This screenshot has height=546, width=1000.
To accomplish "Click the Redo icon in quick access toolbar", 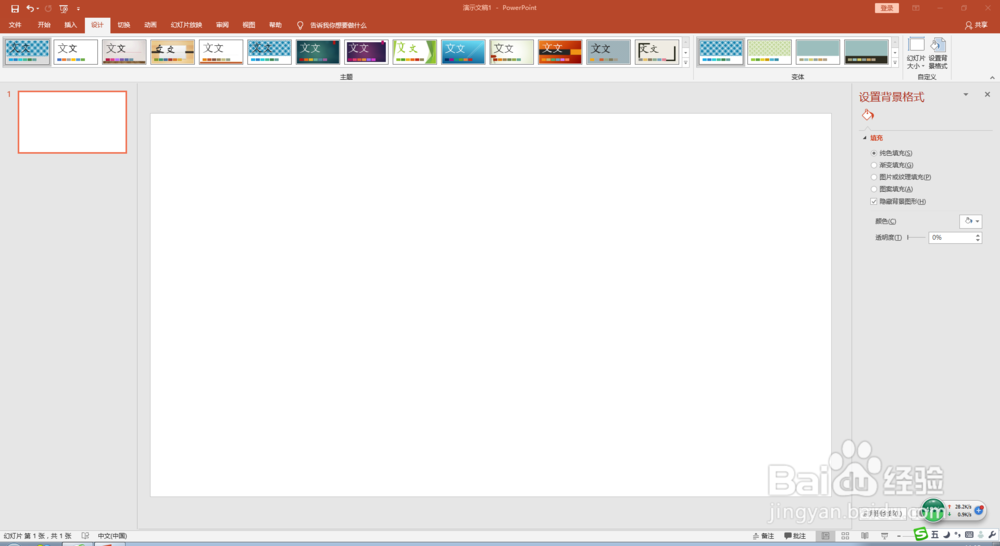I will pos(48,8).
